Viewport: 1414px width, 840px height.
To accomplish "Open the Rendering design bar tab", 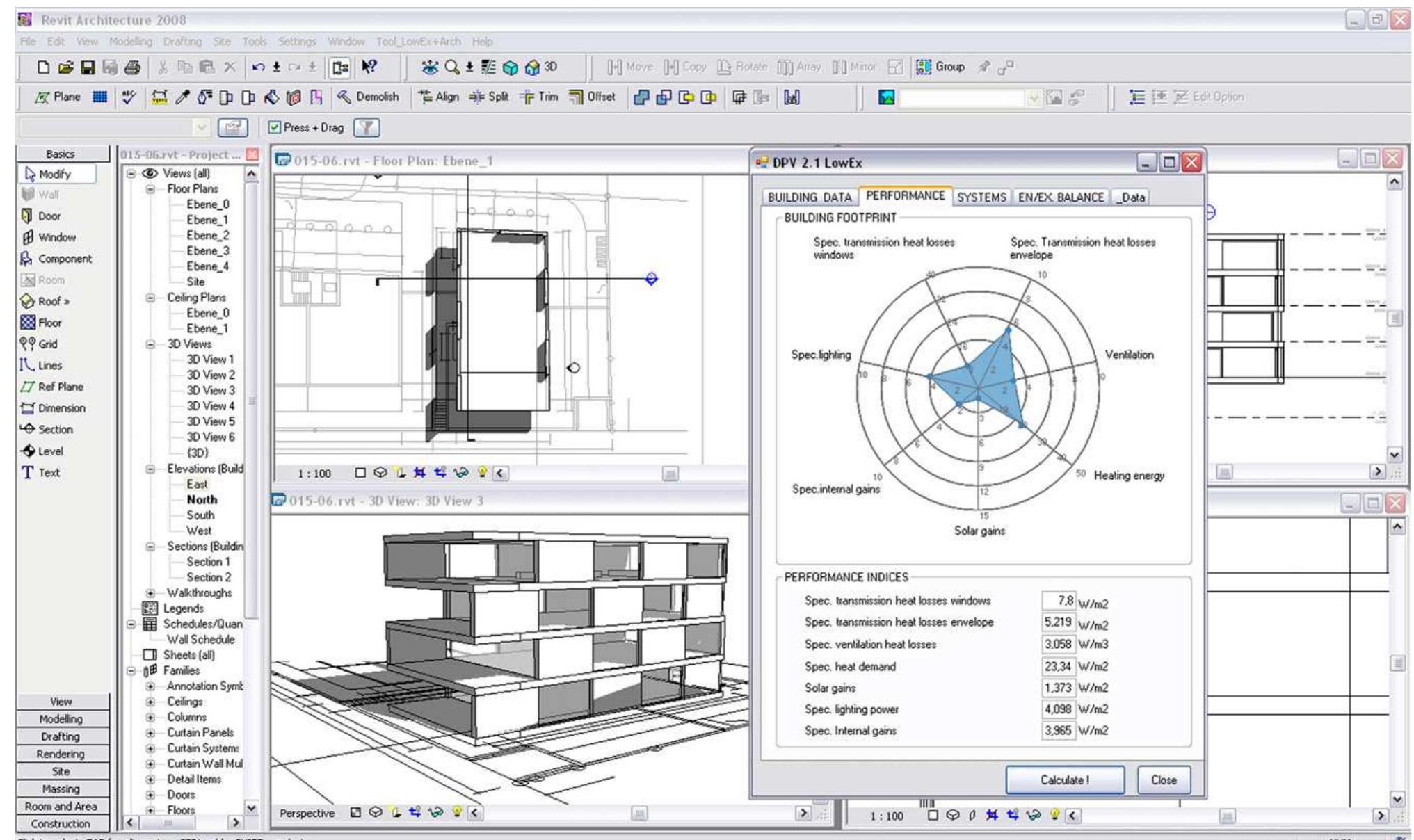I will click(61, 754).
